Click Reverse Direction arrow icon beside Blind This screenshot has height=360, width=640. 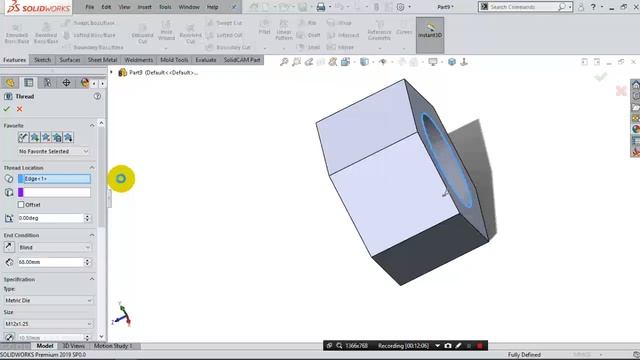[x=9, y=247]
